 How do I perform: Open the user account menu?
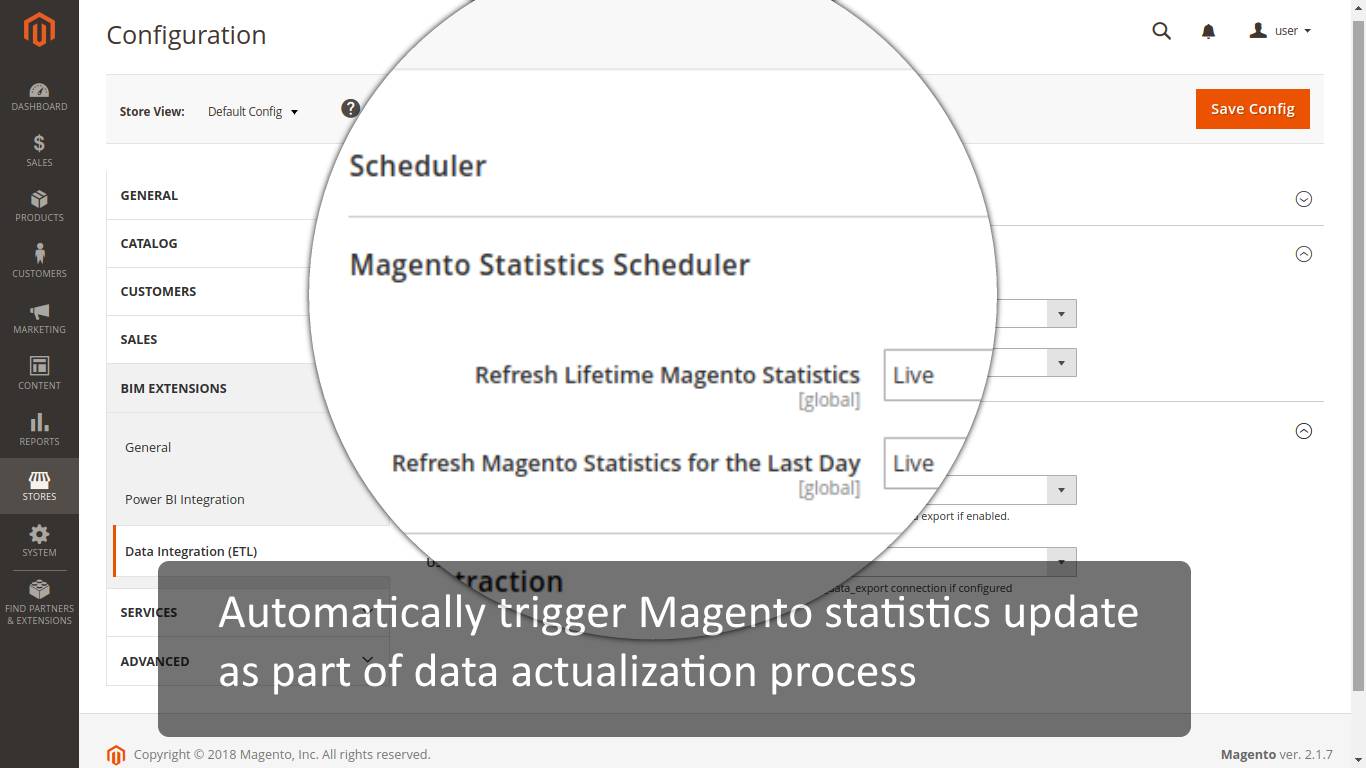[x=1278, y=30]
